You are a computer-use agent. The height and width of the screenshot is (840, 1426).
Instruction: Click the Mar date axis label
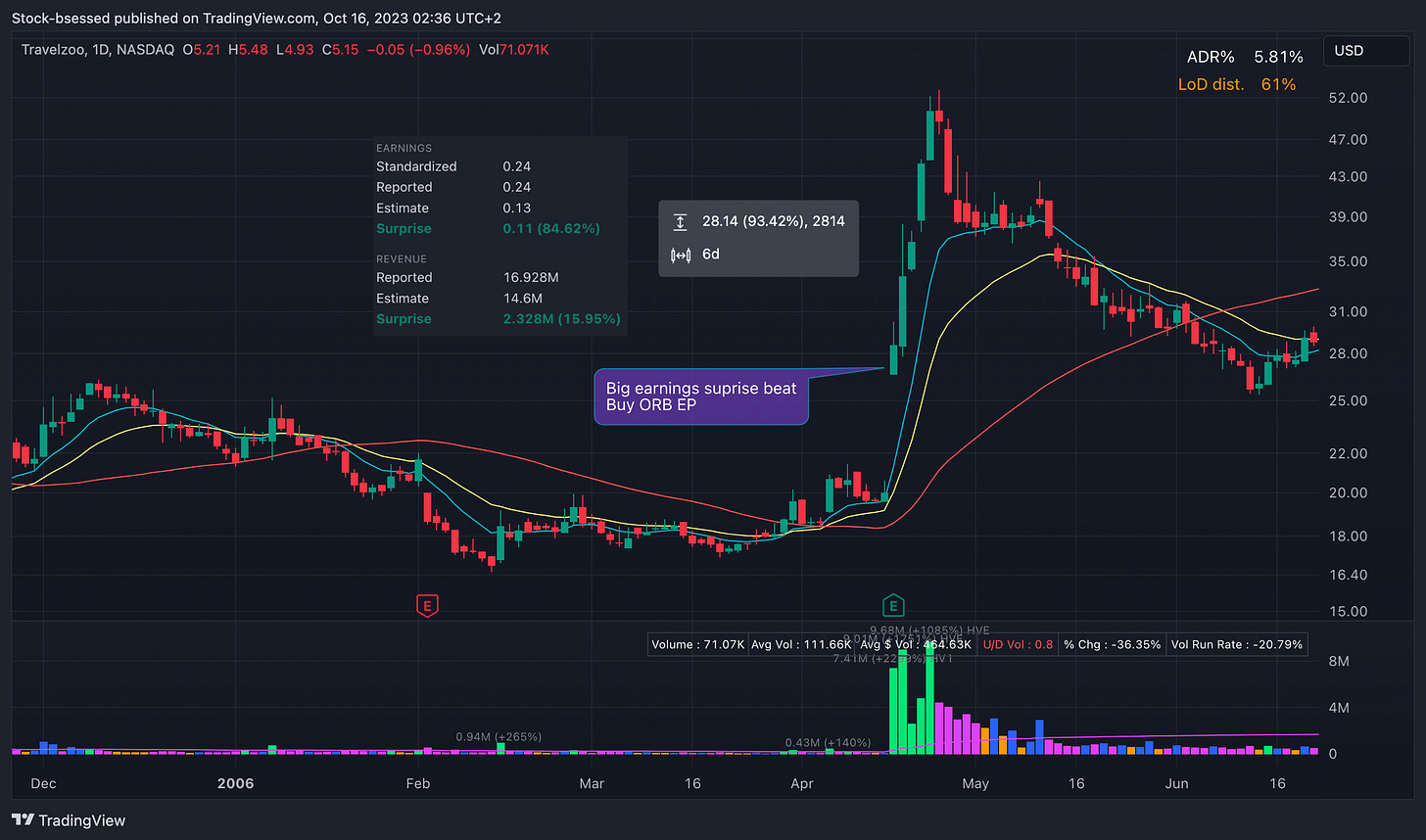click(592, 783)
